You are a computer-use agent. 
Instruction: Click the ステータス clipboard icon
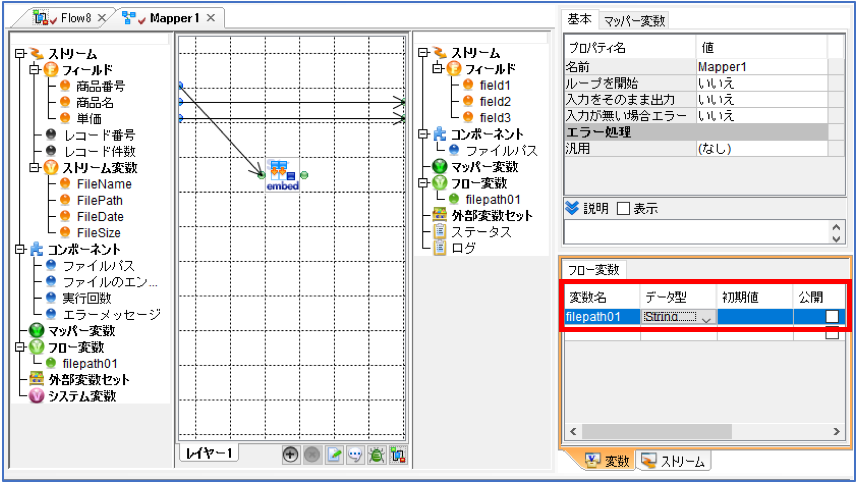pyautogui.click(x=439, y=231)
